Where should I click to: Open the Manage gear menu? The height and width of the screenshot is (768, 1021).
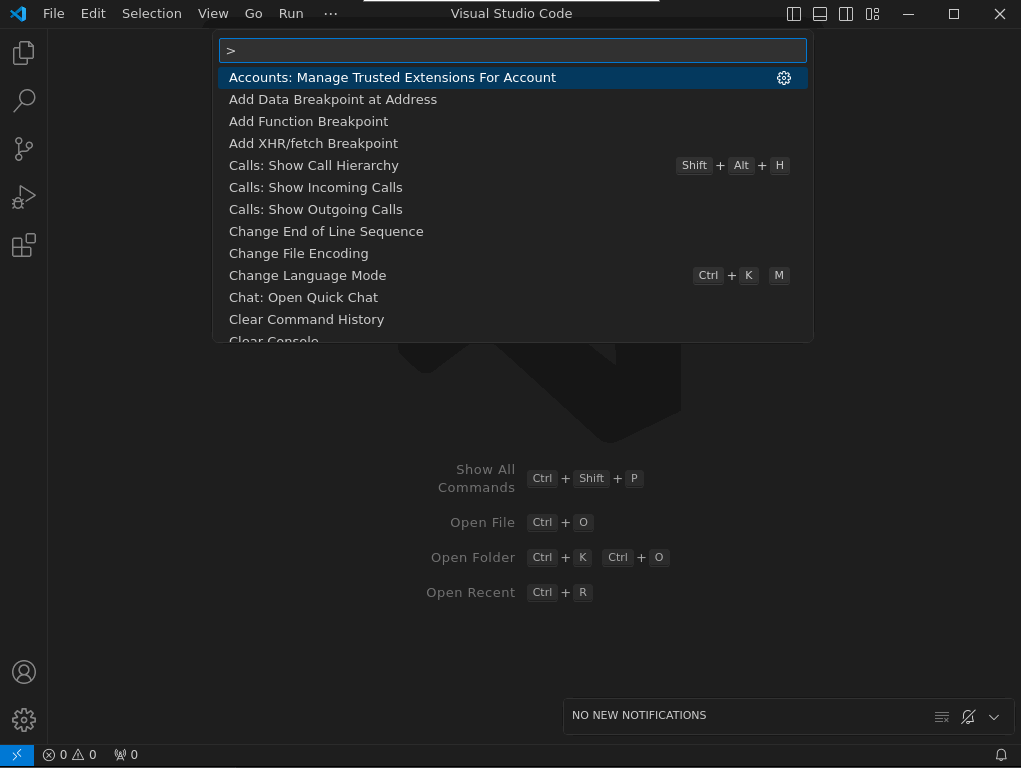click(24, 719)
